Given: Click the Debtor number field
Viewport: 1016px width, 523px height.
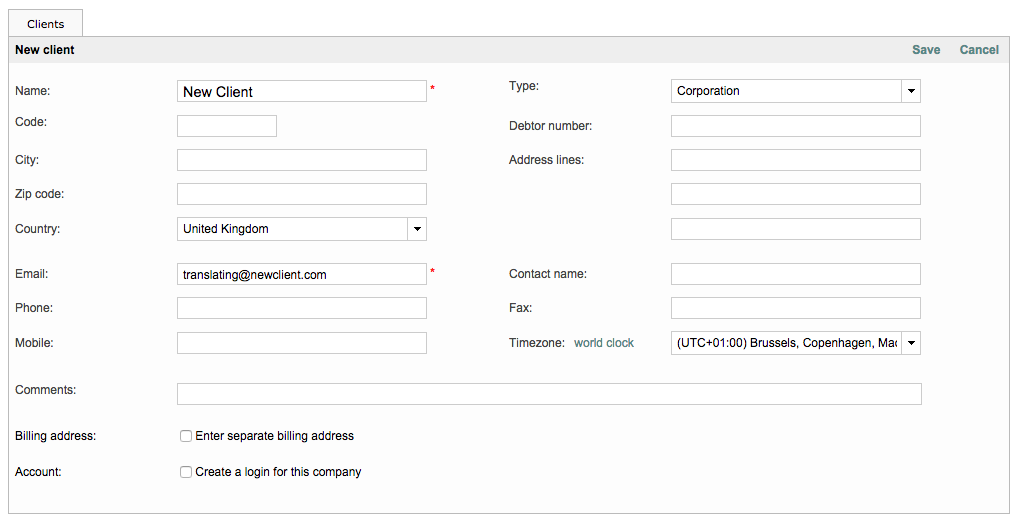Looking at the screenshot, I should coord(795,126).
